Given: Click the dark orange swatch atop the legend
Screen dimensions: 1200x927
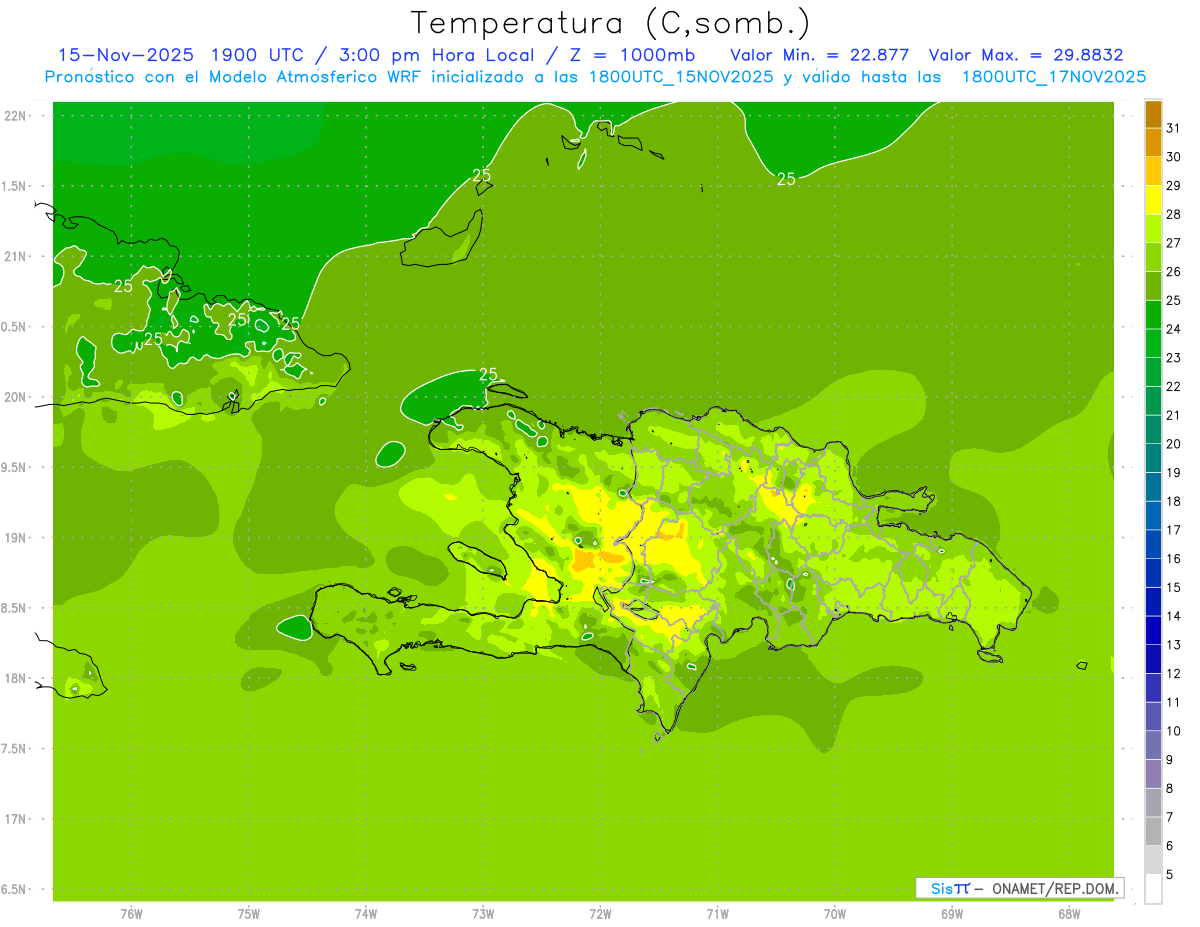Looking at the screenshot, I should click(1153, 114).
